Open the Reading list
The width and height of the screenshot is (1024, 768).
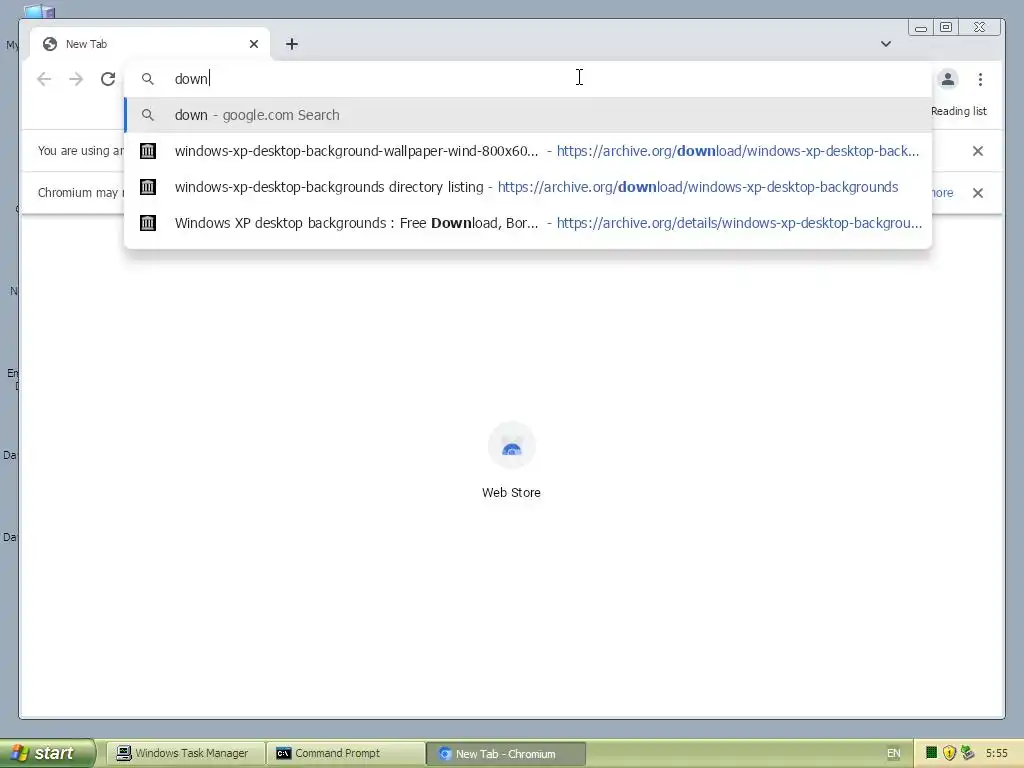pos(959,111)
